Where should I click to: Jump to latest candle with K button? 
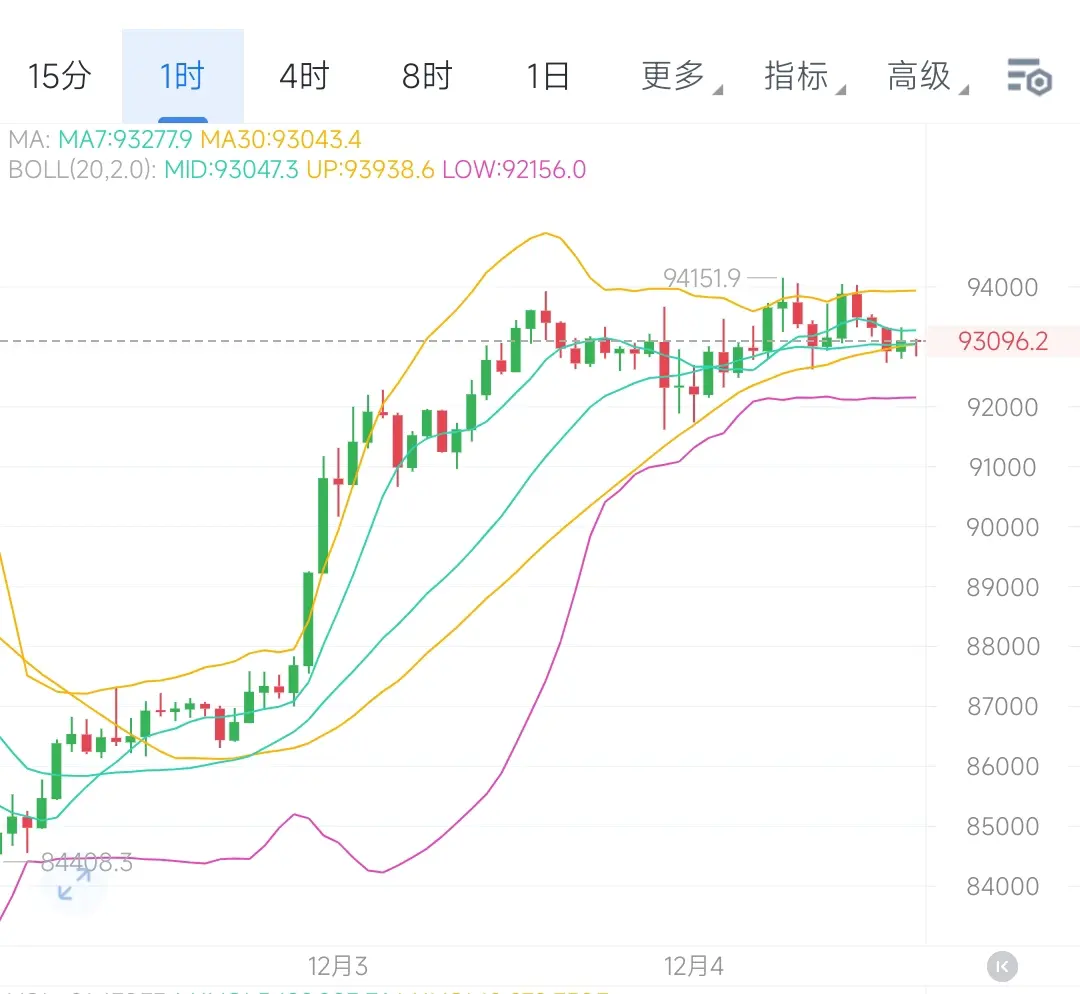tap(1002, 966)
